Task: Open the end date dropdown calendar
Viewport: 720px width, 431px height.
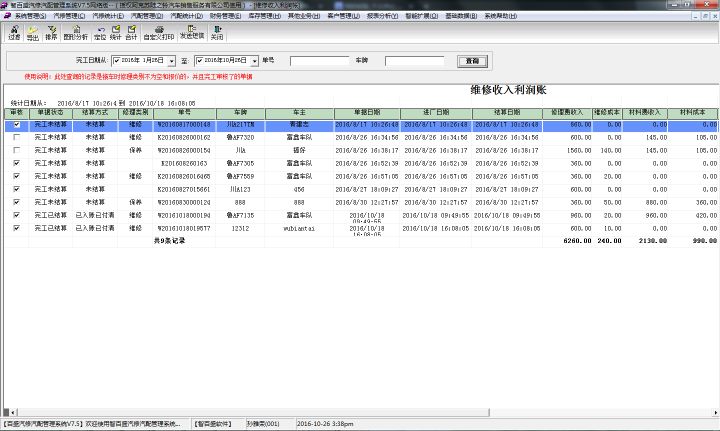Action: [254, 61]
